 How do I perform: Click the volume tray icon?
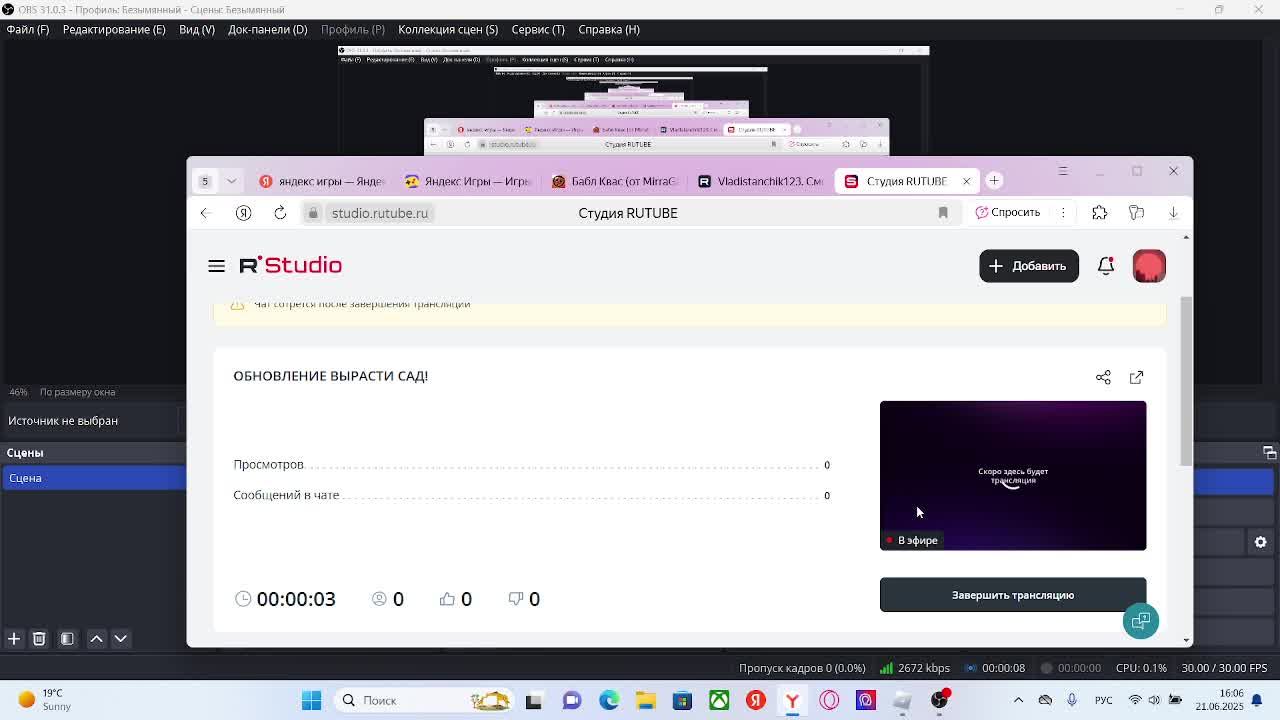point(1154,700)
